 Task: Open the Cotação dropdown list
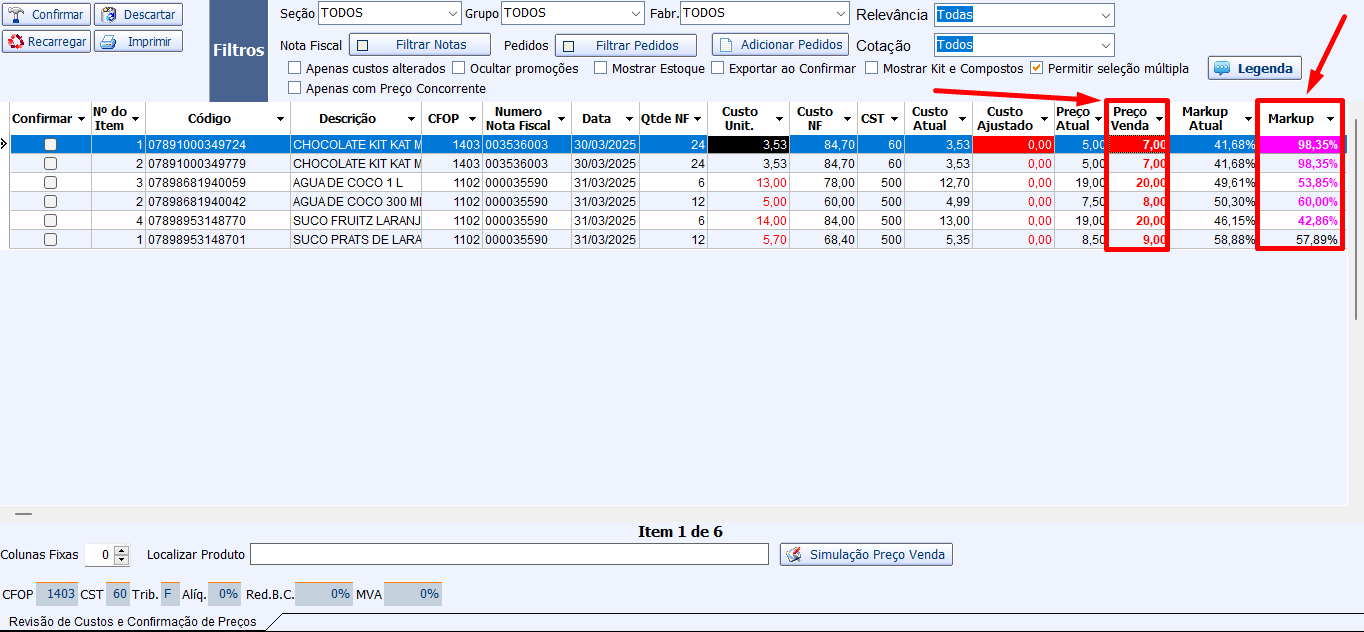1104,45
